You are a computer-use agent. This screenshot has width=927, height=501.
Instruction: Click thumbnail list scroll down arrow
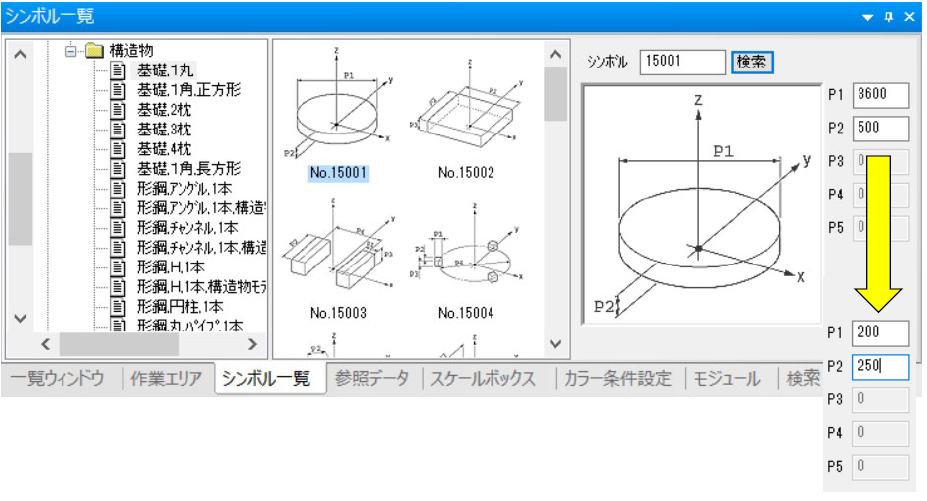point(555,344)
